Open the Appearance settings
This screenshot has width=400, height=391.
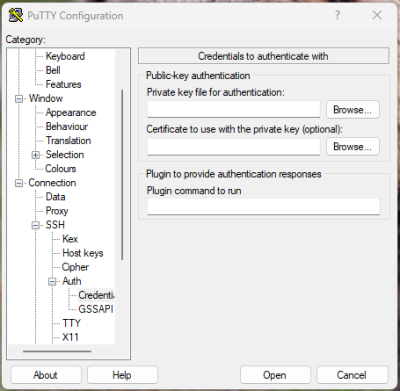pos(71,112)
